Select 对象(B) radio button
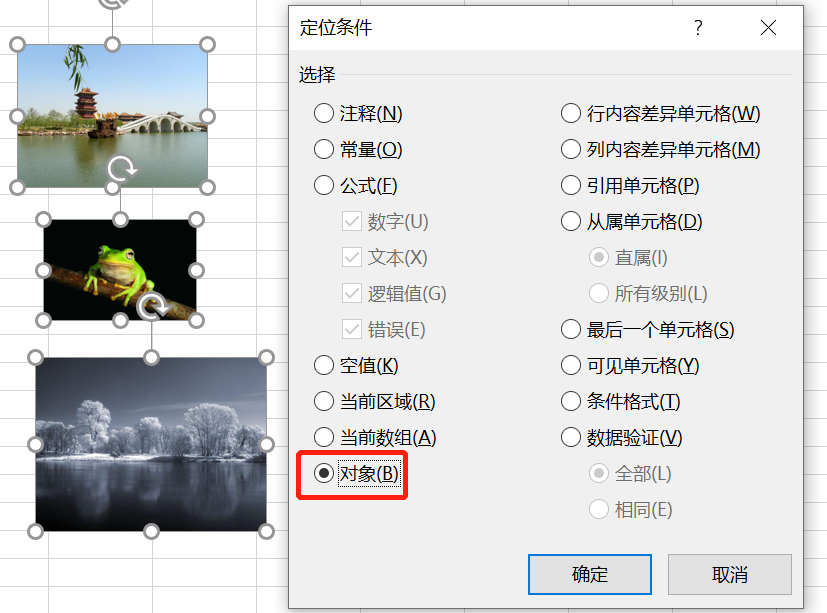827x613 pixels. (x=357, y=473)
